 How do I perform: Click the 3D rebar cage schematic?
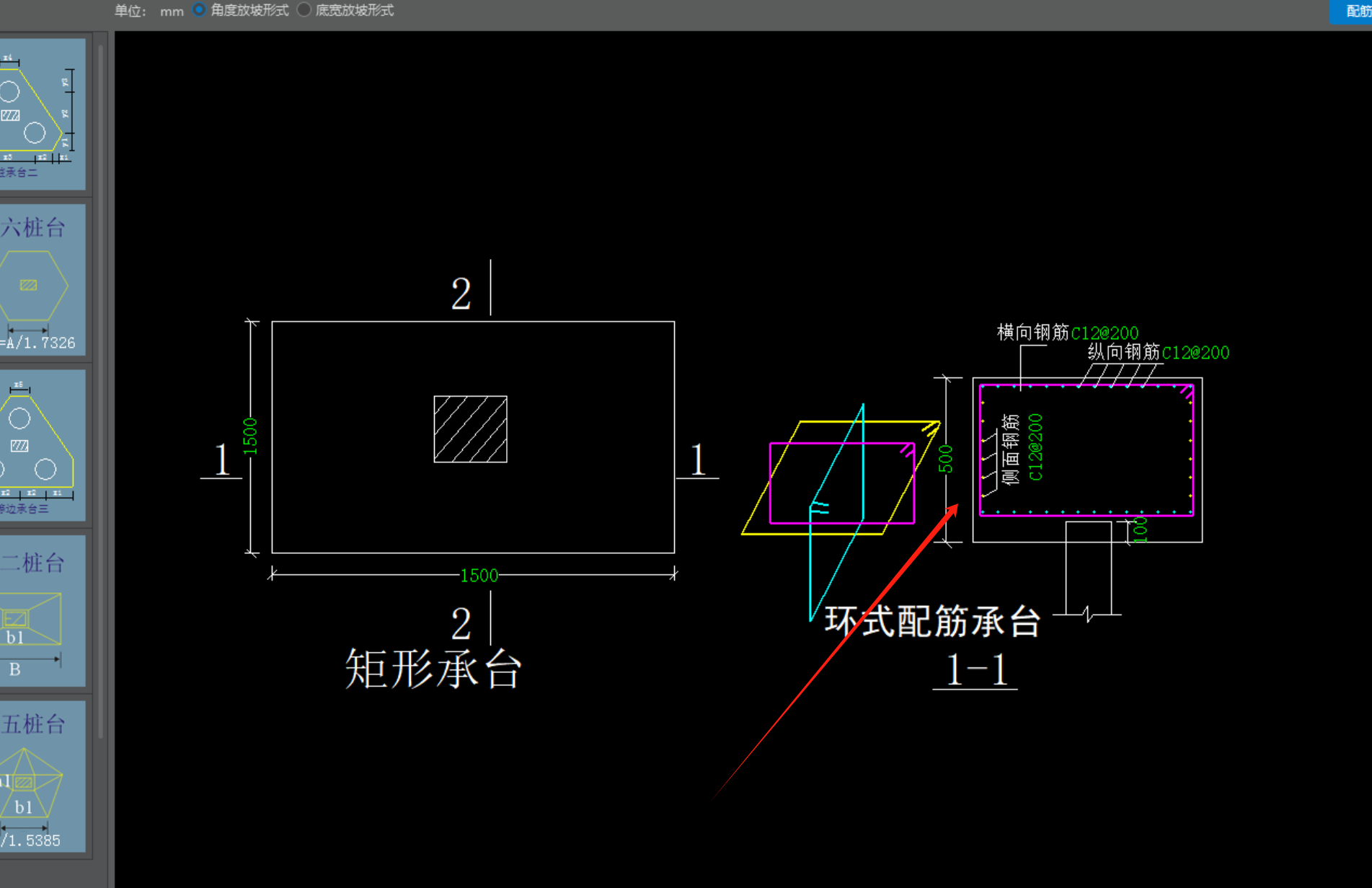[x=841, y=511]
